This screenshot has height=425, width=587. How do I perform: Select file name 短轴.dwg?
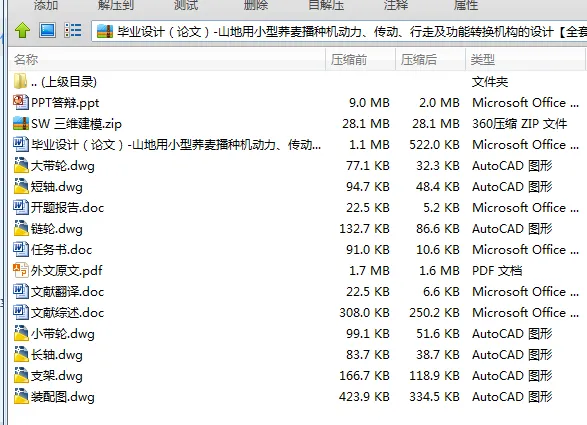[x=57, y=186]
